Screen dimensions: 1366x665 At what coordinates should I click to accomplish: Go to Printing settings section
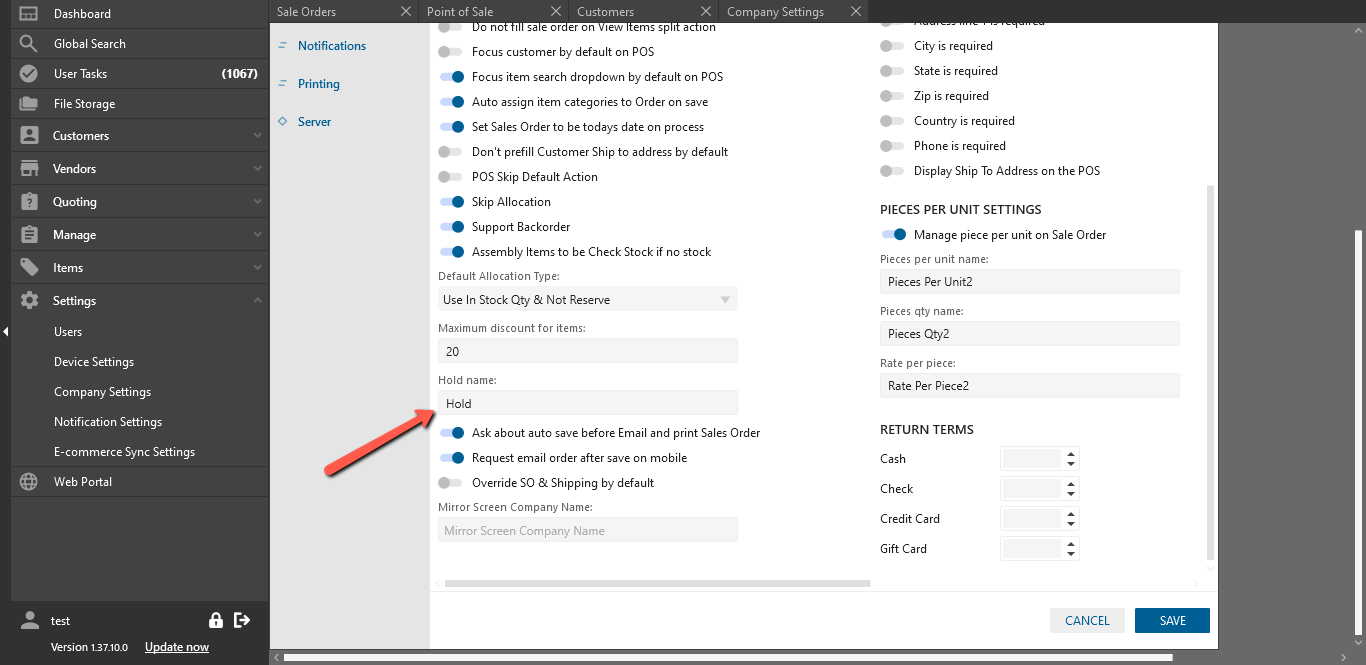[x=319, y=84]
